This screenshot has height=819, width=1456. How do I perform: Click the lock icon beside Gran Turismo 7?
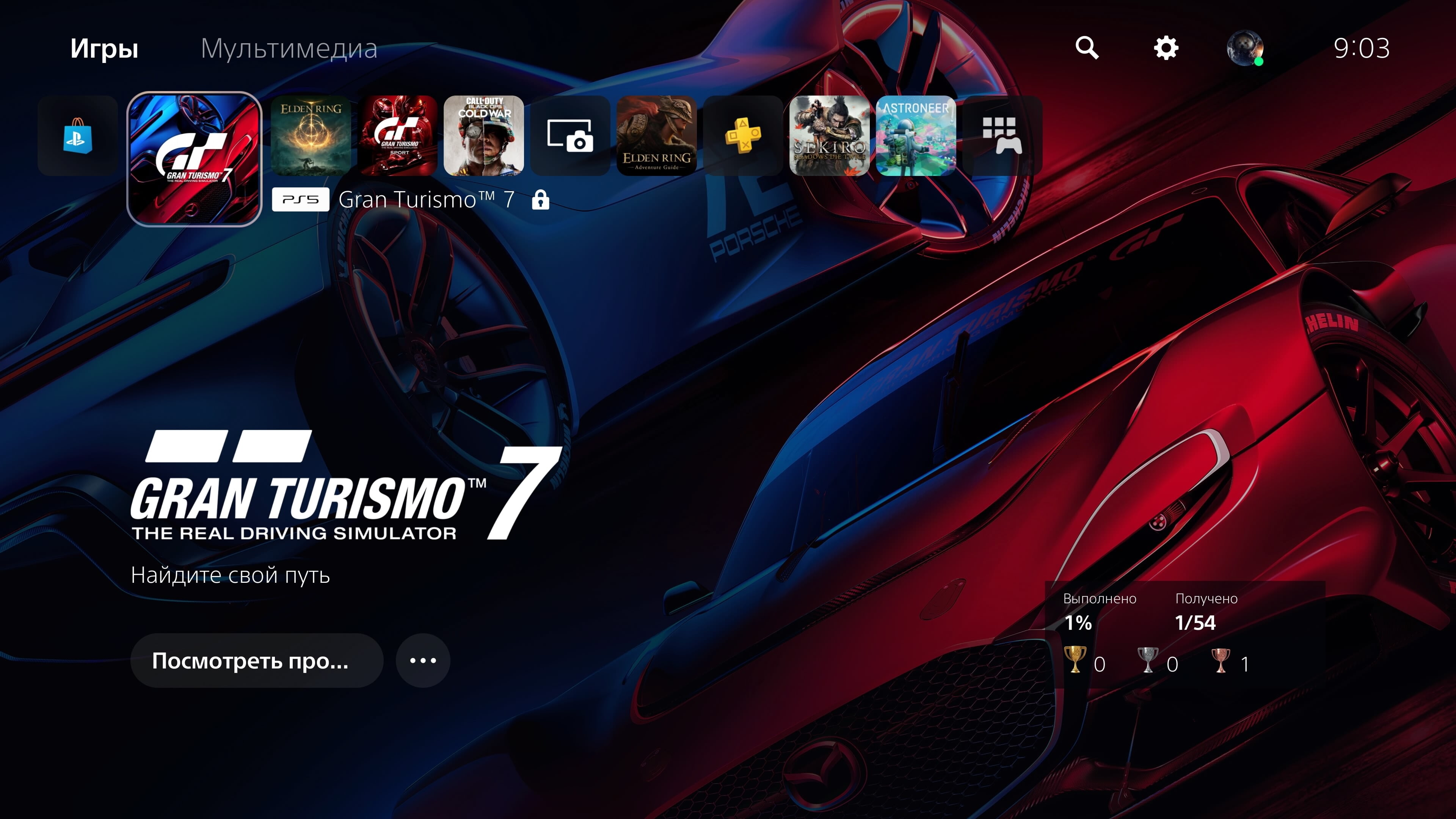[540, 199]
